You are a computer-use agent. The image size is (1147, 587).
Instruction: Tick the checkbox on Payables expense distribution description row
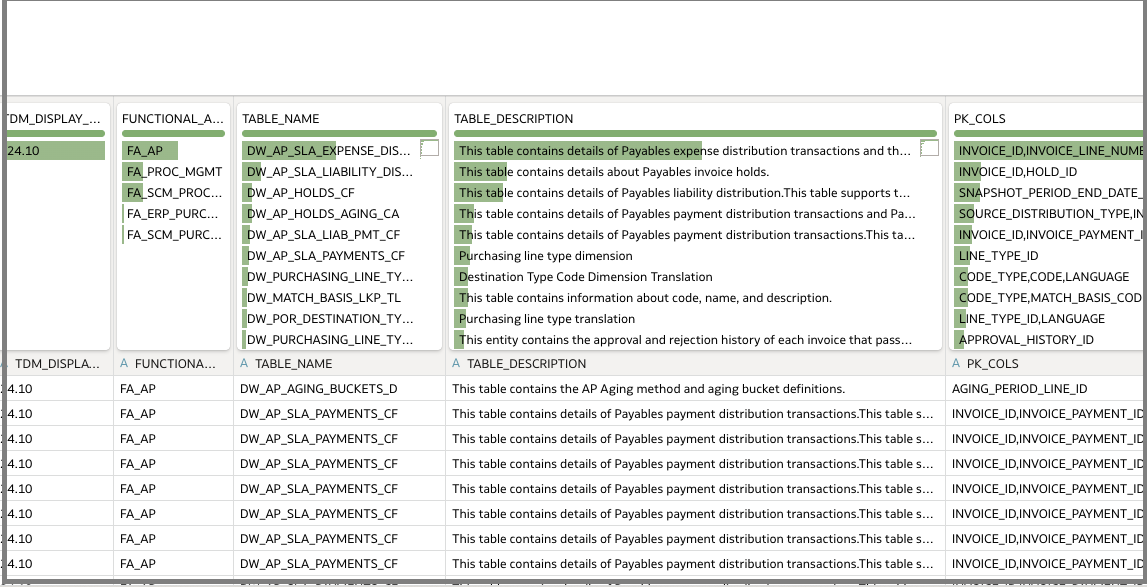click(x=929, y=149)
